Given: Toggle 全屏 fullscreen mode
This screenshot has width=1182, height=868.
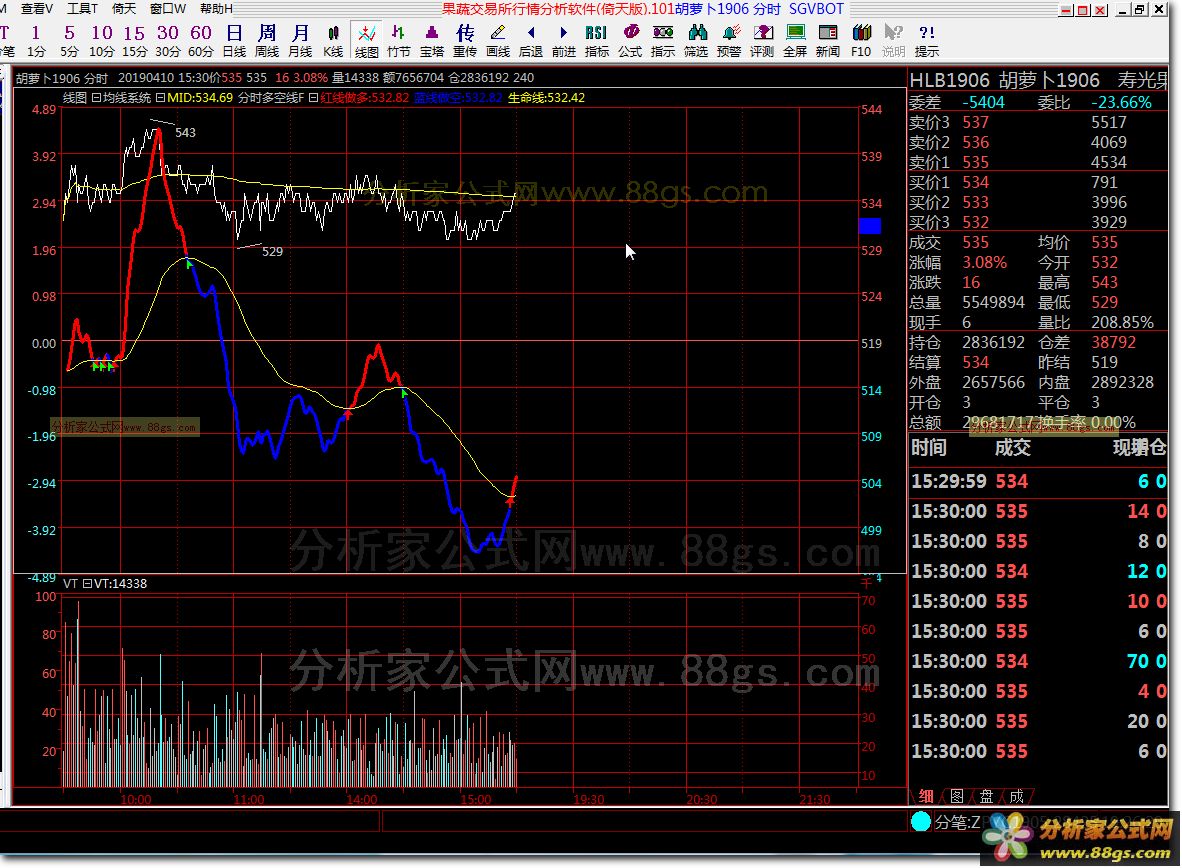Looking at the screenshot, I should point(795,41).
